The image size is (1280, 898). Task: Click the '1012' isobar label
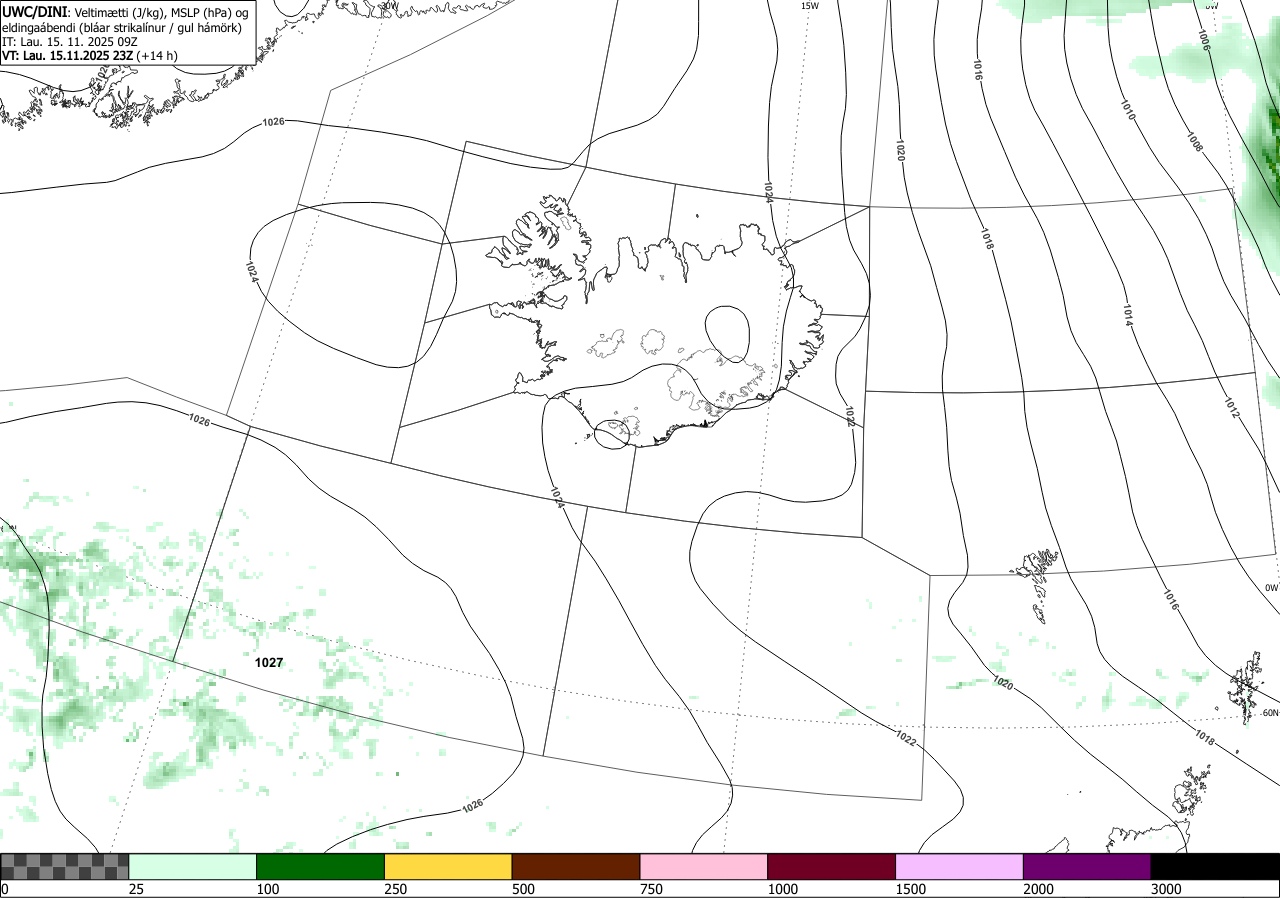tap(1231, 407)
